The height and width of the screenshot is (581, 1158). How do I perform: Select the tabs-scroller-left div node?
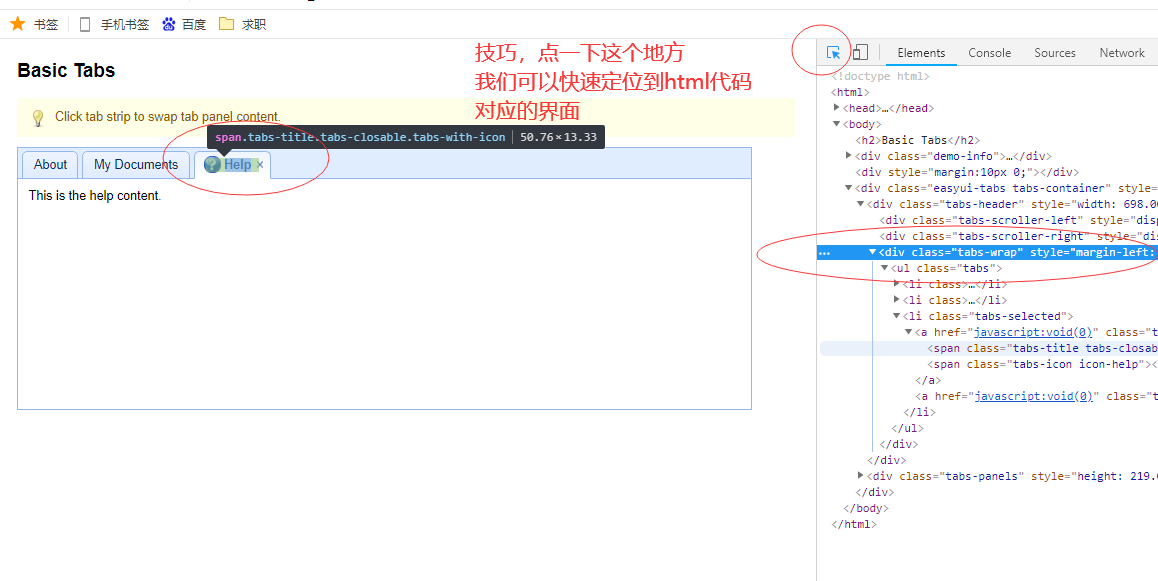click(x=1018, y=220)
